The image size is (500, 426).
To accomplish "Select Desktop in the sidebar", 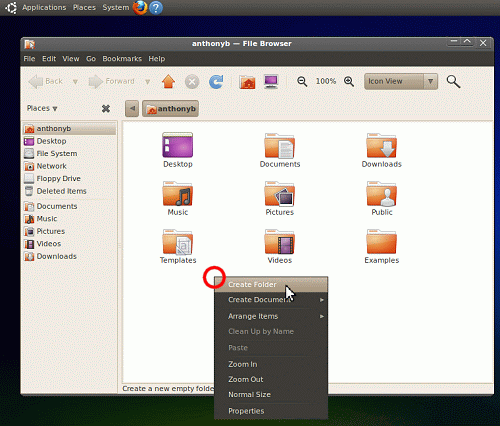I will pos(69,141).
